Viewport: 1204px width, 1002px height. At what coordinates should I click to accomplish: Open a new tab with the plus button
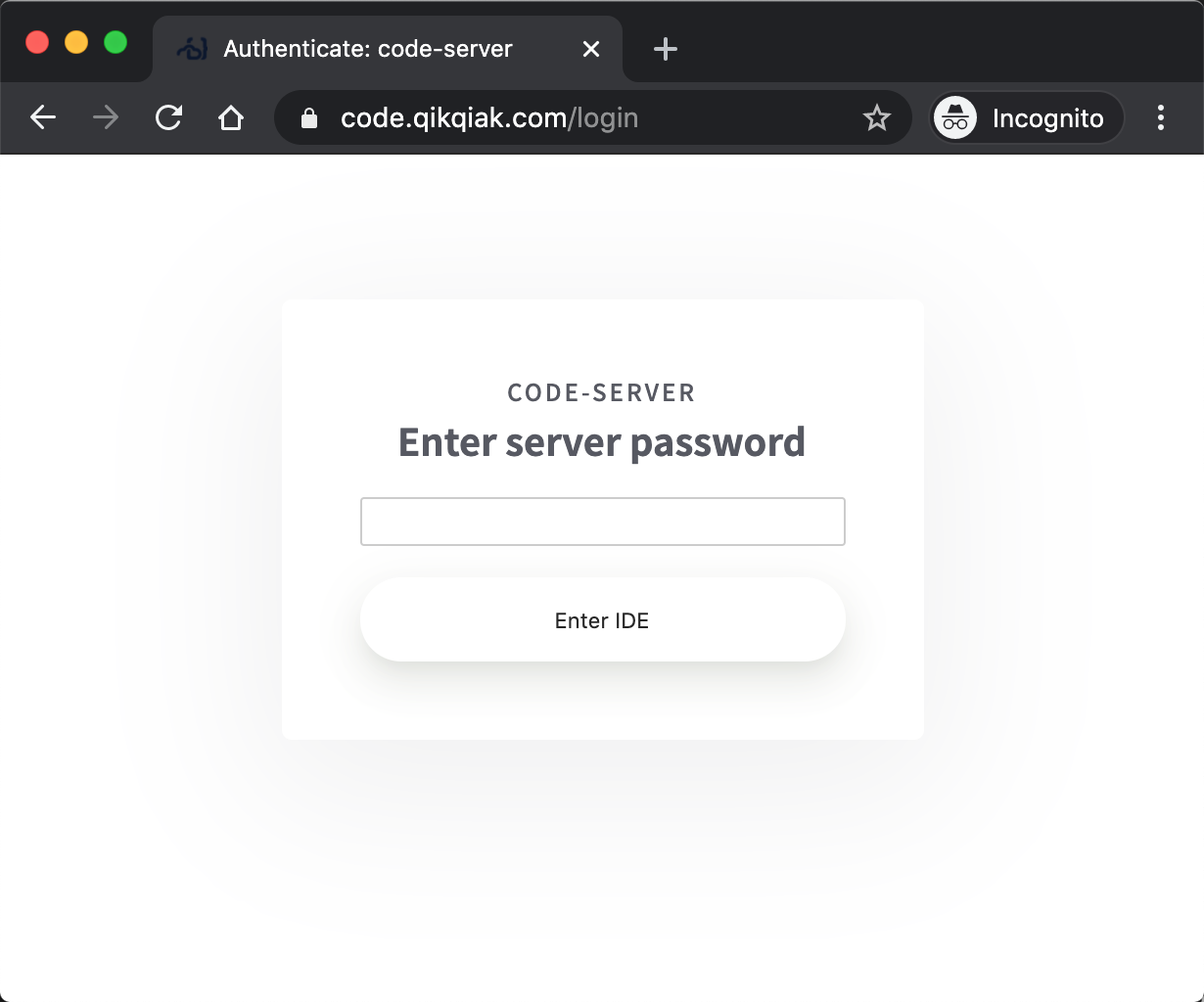pyautogui.click(x=666, y=49)
